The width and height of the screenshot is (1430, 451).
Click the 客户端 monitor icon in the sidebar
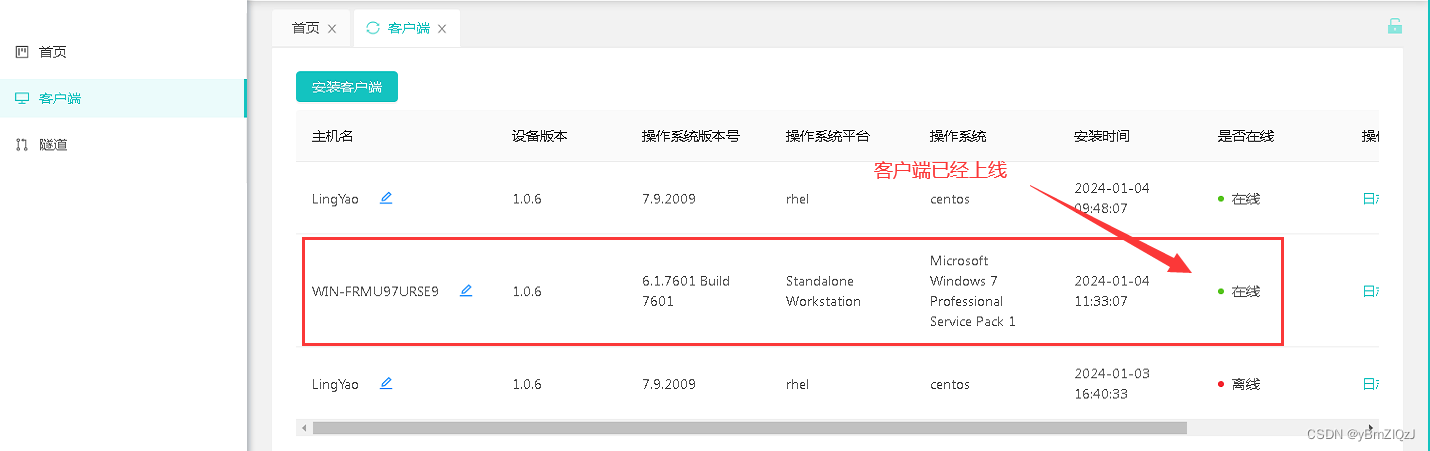click(22, 98)
